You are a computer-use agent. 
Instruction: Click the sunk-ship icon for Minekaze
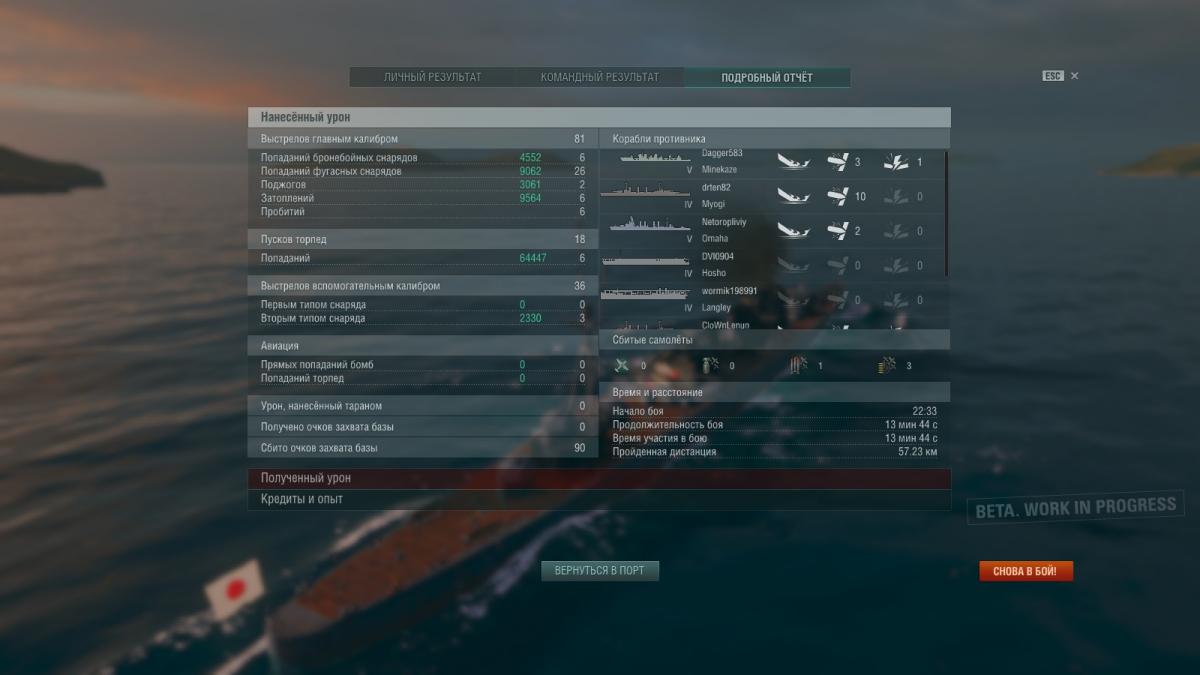point(793,162)
